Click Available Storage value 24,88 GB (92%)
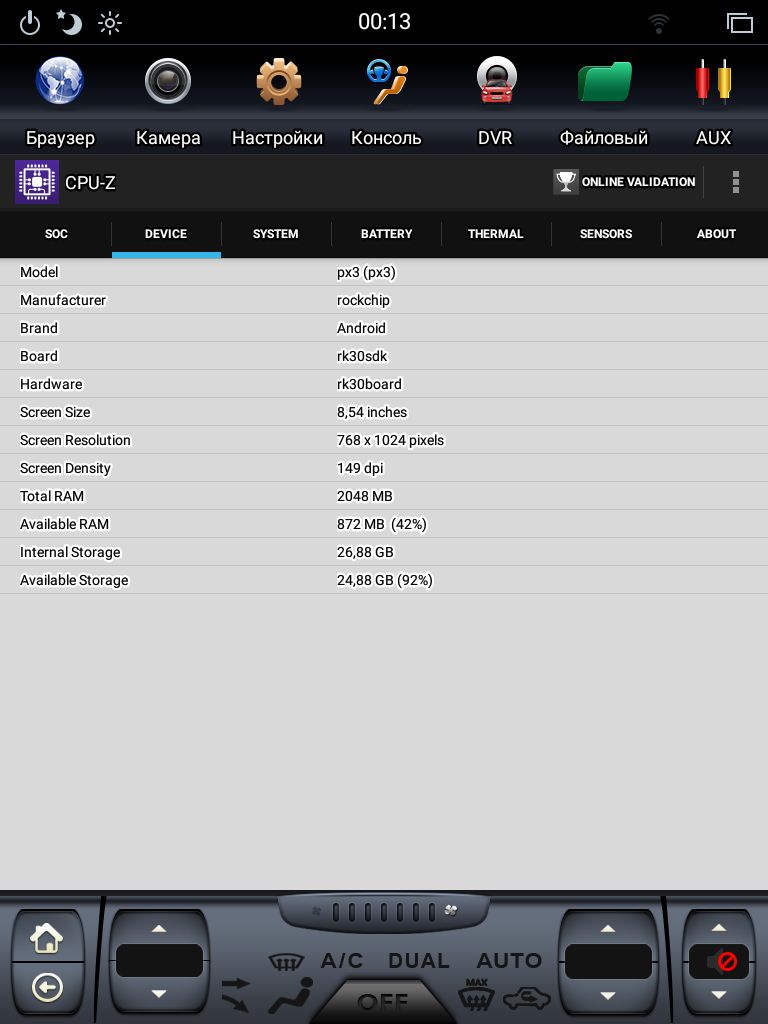 (385, 581)
